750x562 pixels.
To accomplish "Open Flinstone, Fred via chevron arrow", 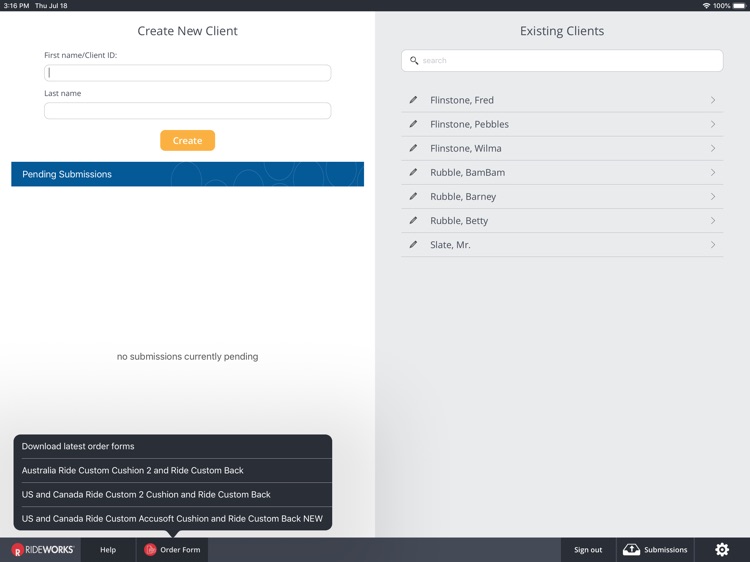I will click(x=713, y=100).
